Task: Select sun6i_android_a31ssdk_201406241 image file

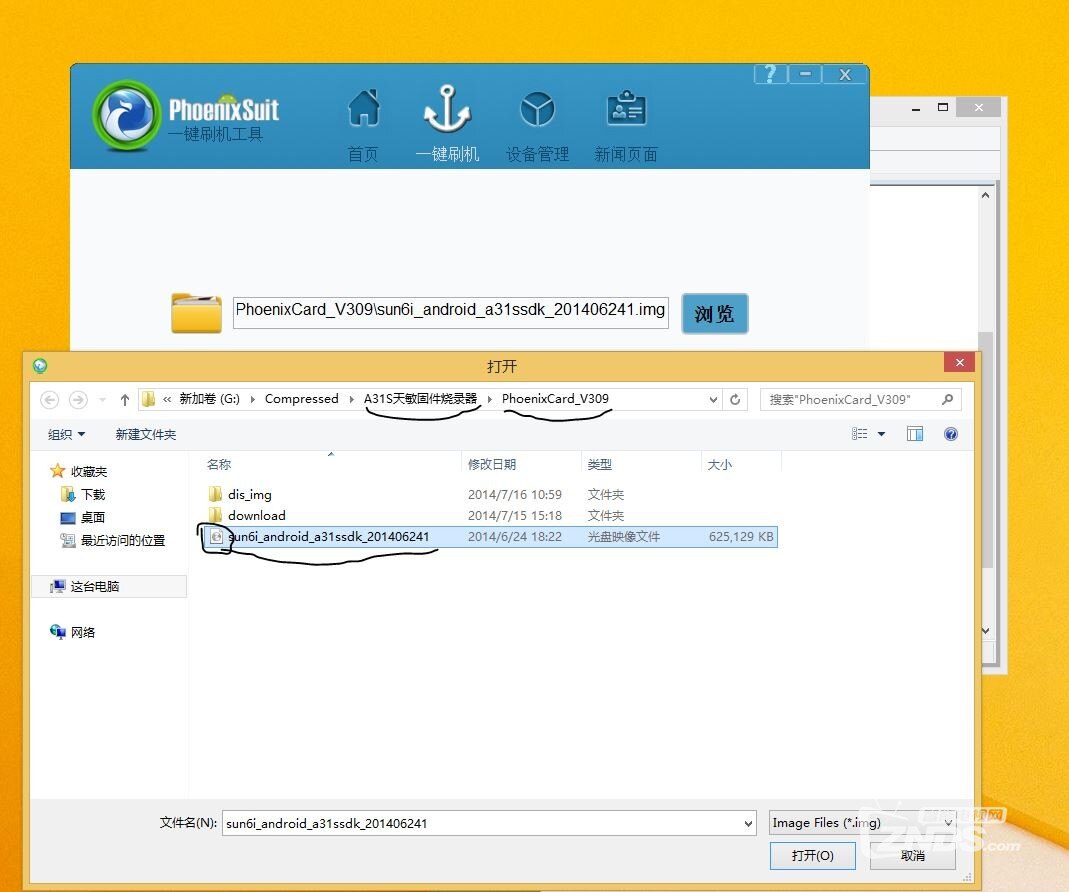Action: 490,537
